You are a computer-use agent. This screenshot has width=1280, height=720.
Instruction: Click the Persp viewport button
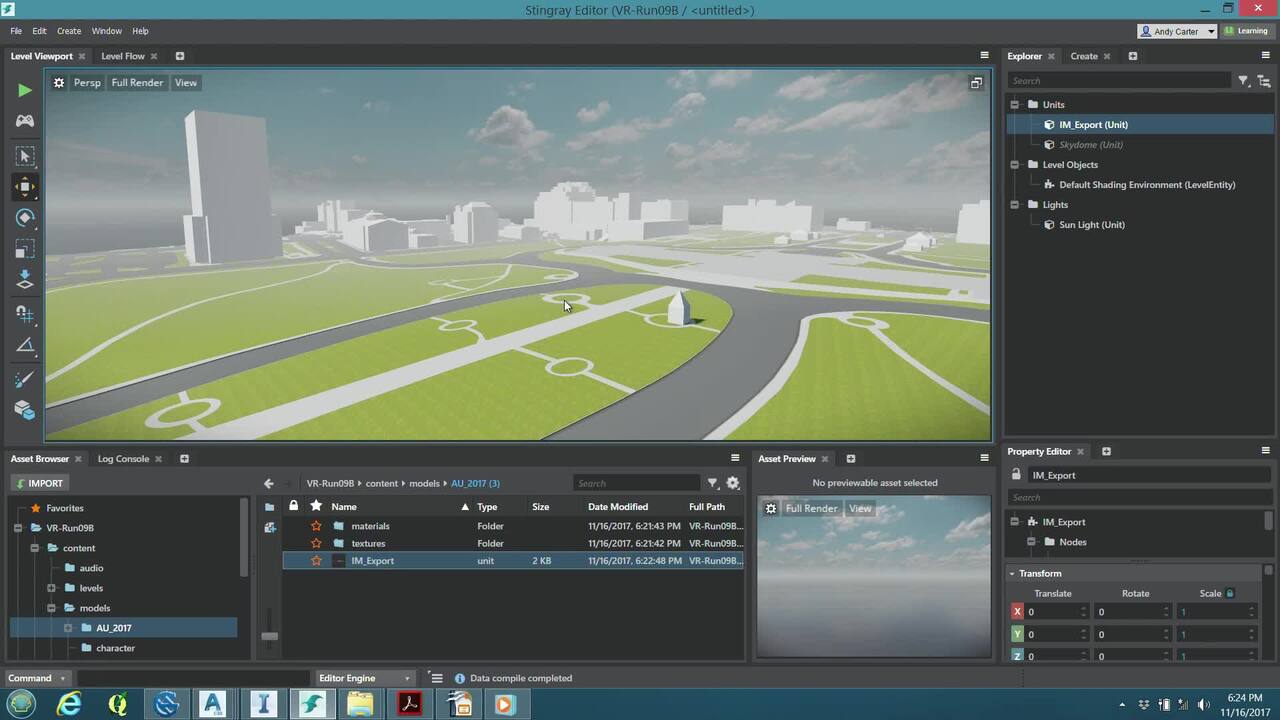[87, 83]
